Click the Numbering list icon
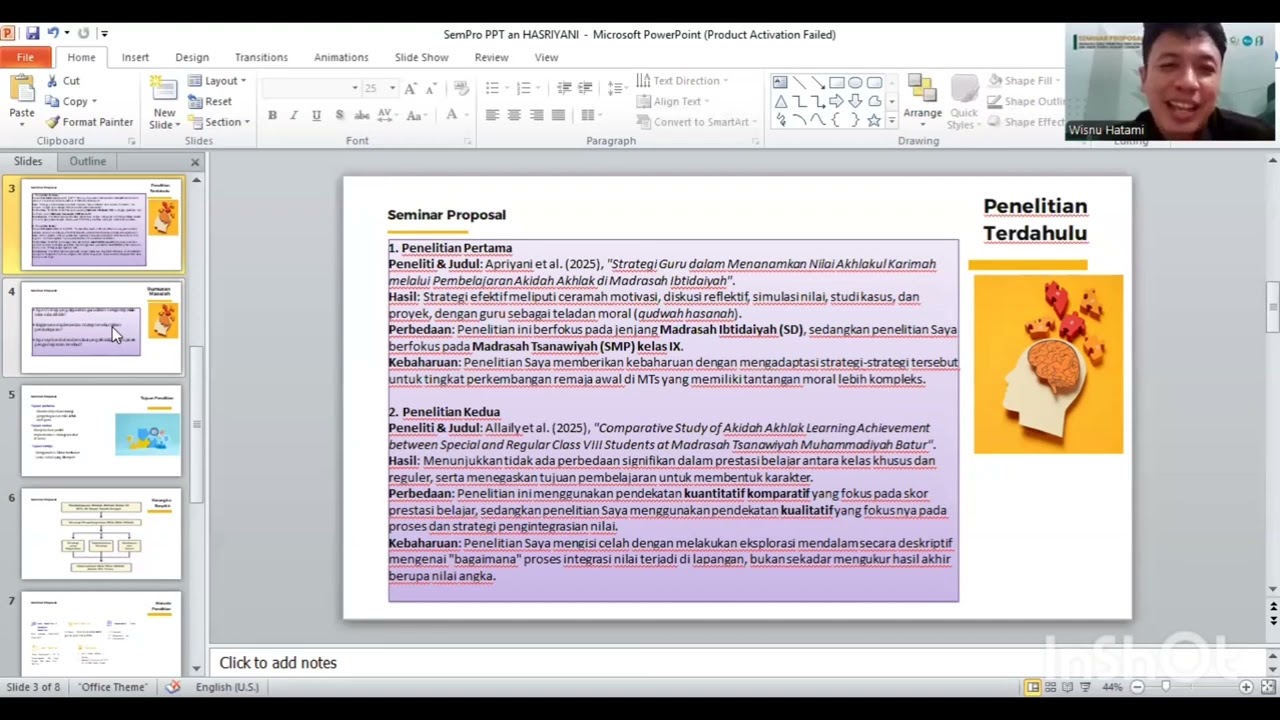Viewport: 1280px width, 720px height. (x=524, y=88)
